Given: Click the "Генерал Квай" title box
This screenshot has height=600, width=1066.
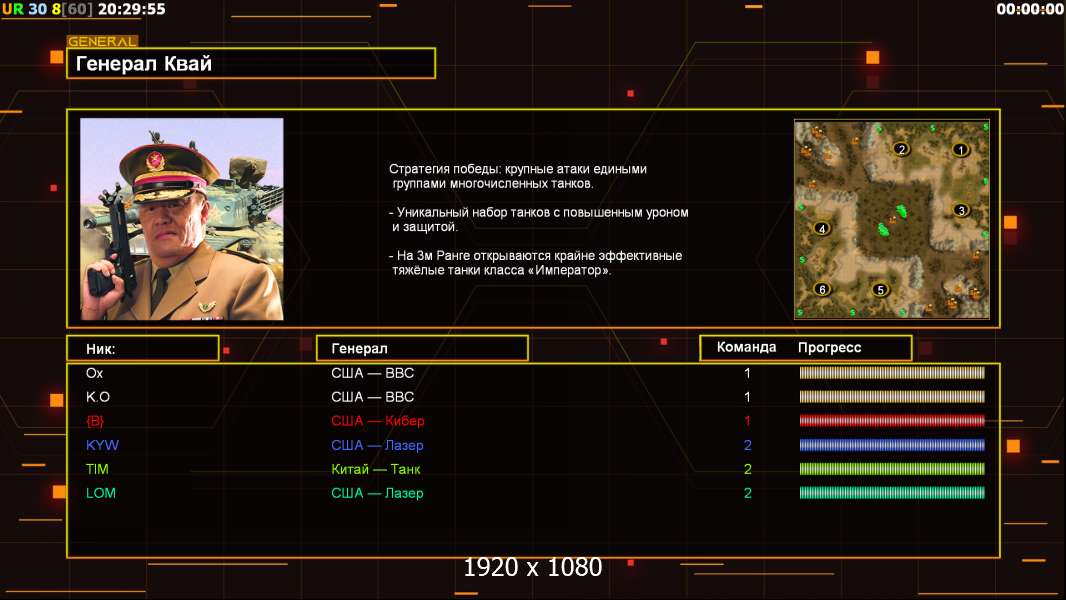Looking at the screenshot, I should (x=251, y=64).
